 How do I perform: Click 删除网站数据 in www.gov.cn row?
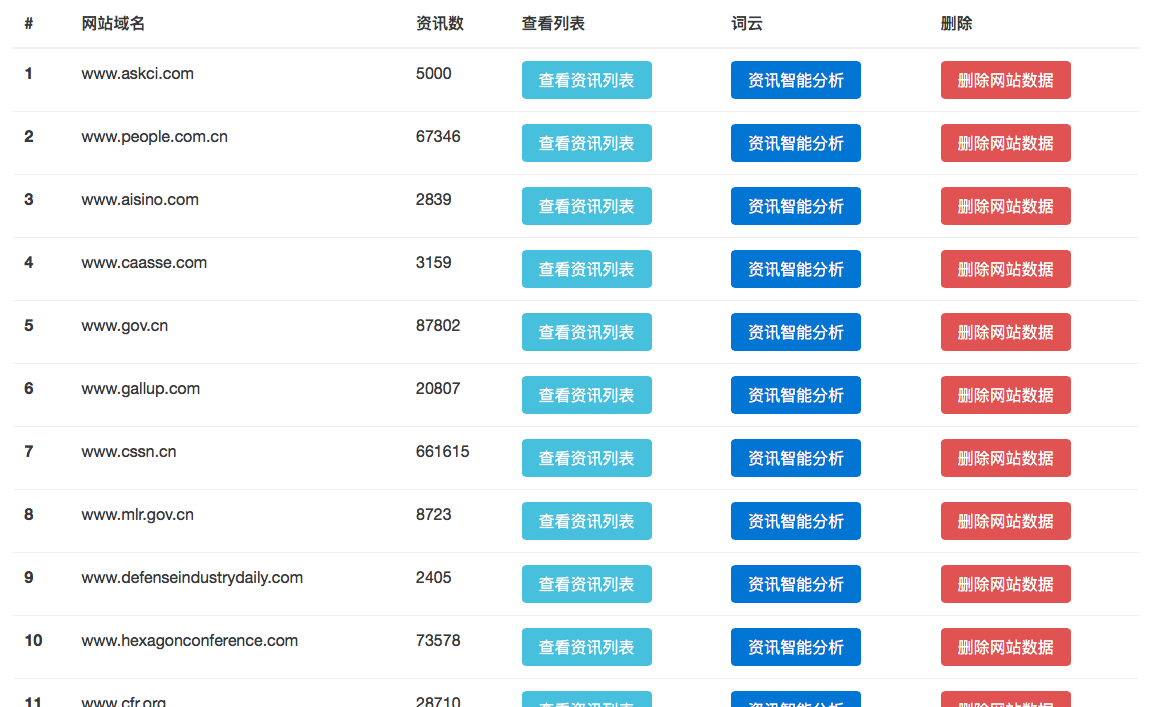[x=1006, y=332]
